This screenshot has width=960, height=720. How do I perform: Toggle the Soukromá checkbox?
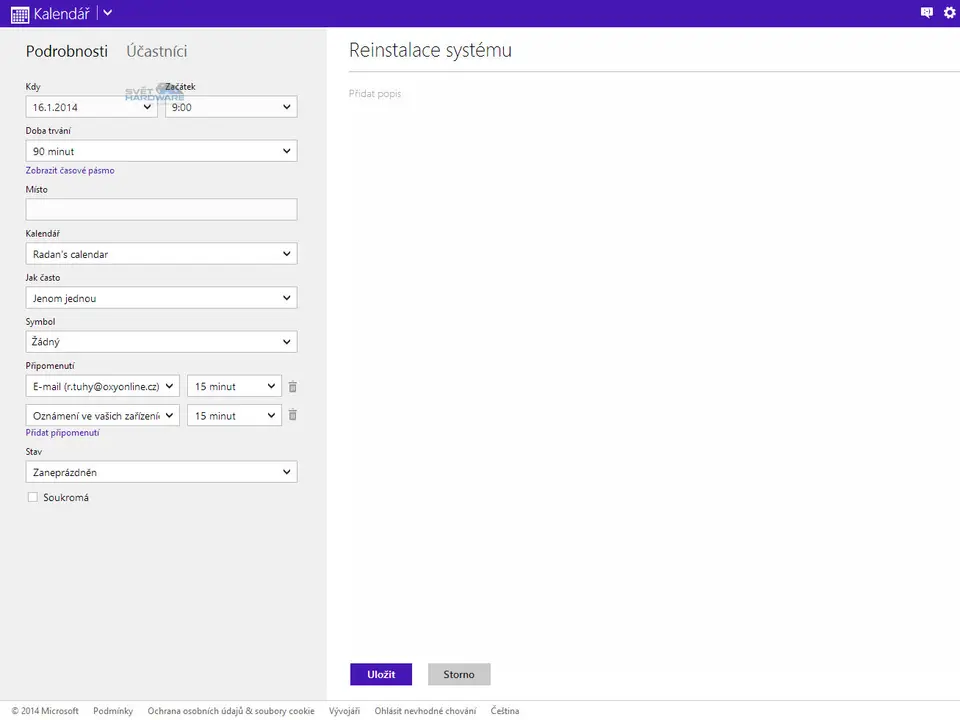33,497
